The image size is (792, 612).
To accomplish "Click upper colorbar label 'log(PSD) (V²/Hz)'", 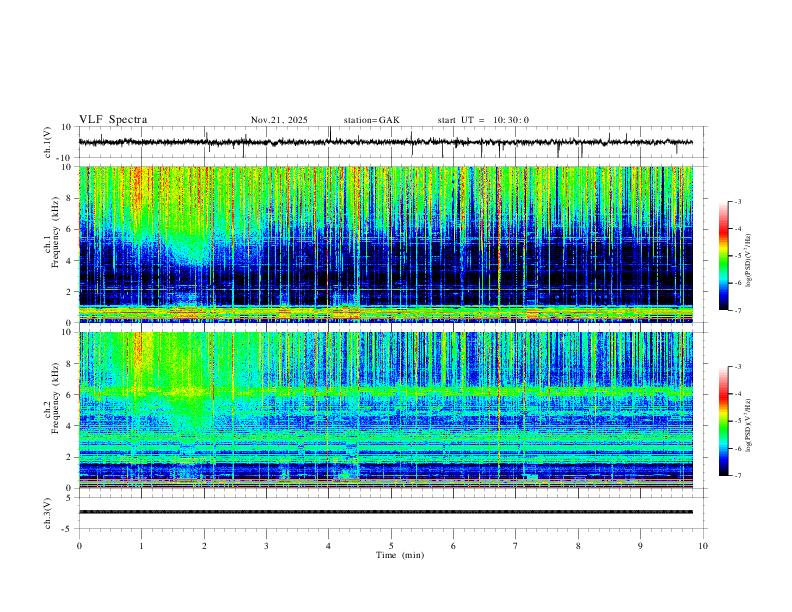I will (750, 261).
